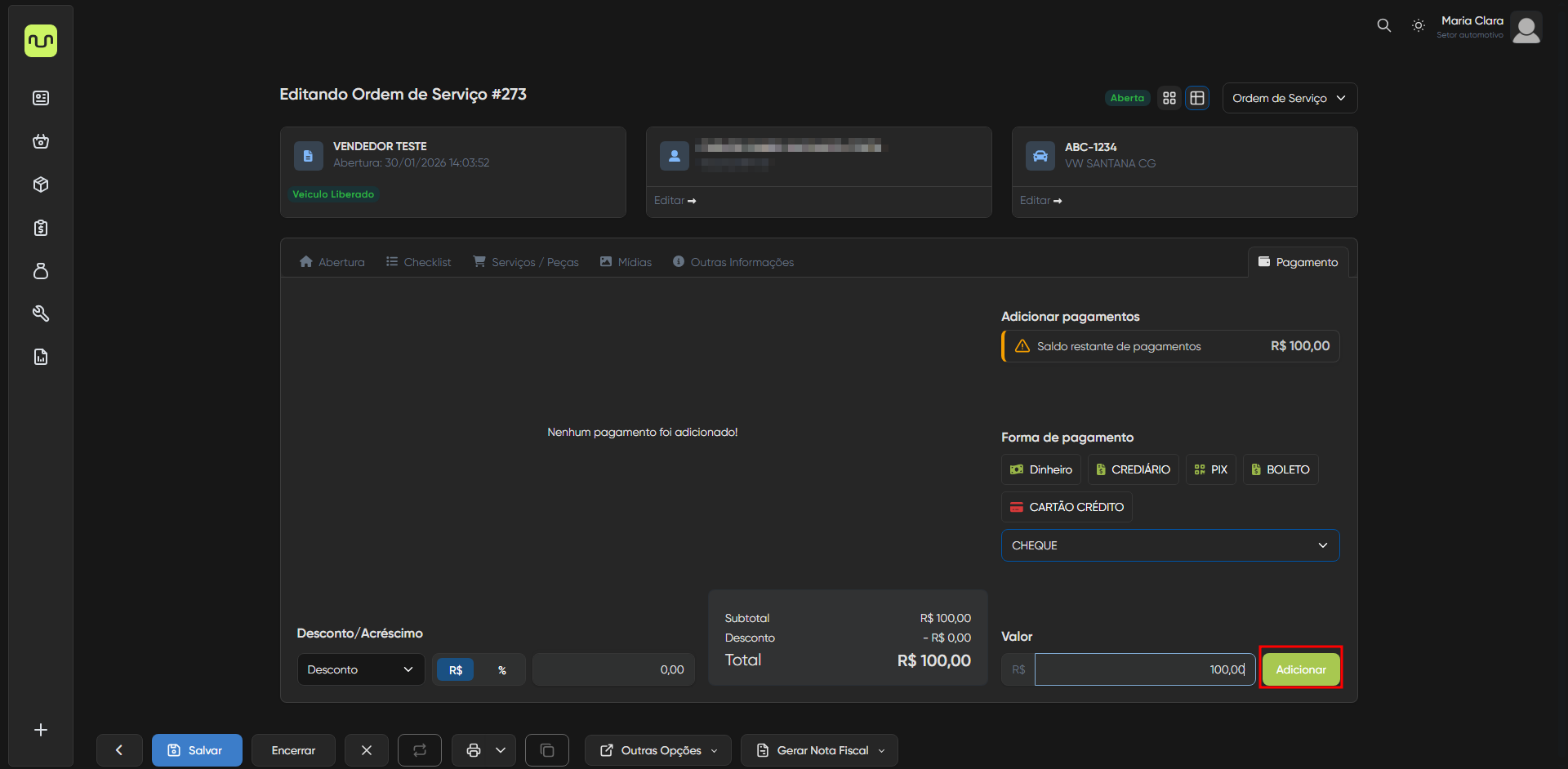Click the plus icon in sidebar
Screen dimensions: 1568x769
pos(41,730)
